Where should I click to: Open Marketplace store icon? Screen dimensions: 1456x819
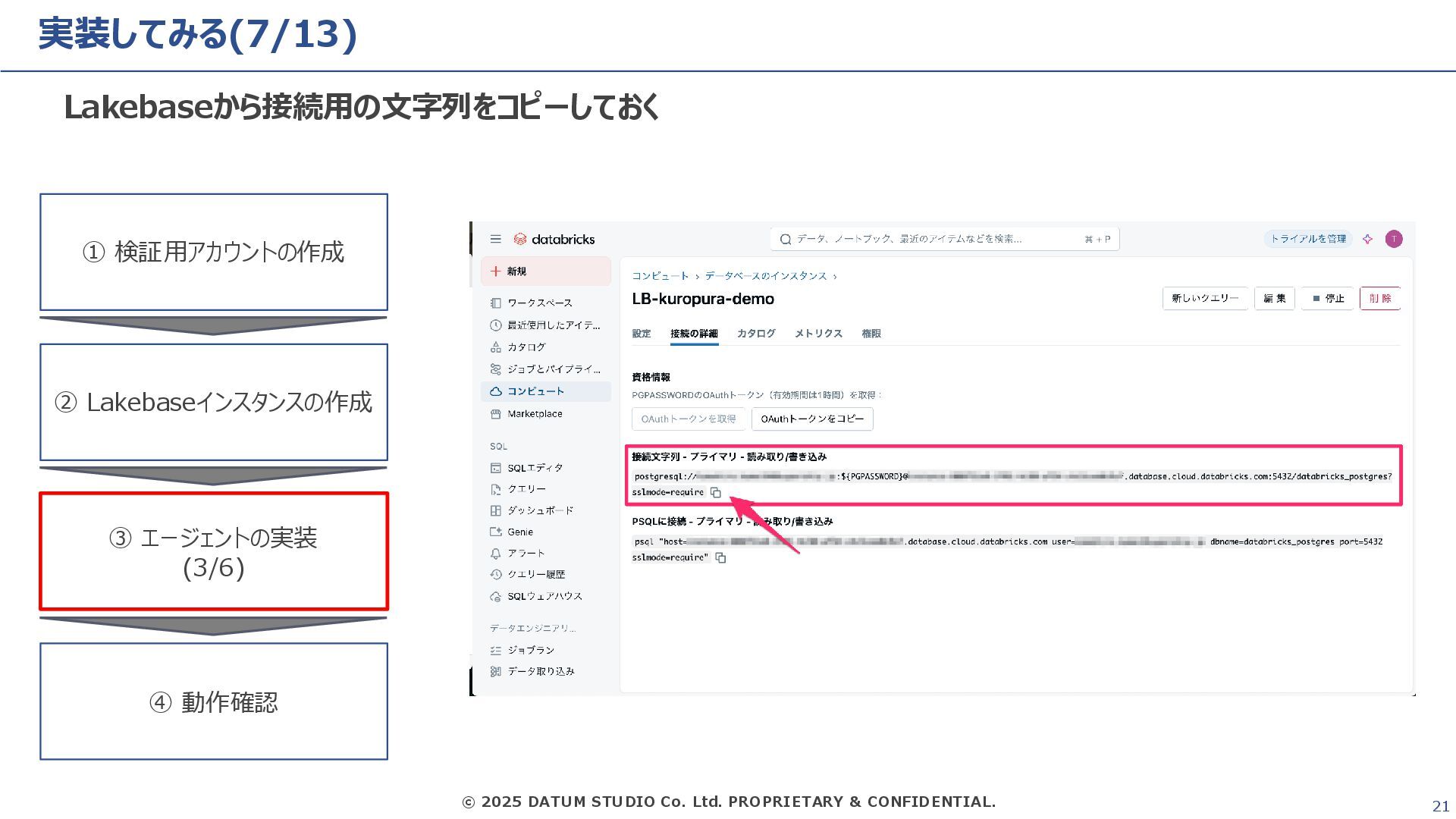pos(495,414)
